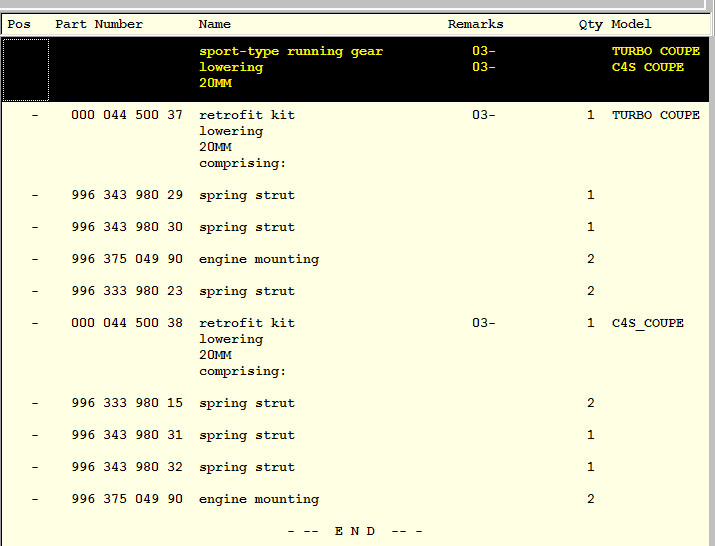This screenshot has width=715, height=546.
Task: Click C4S COUPE text in highlighted row
Action: (648, 67)
